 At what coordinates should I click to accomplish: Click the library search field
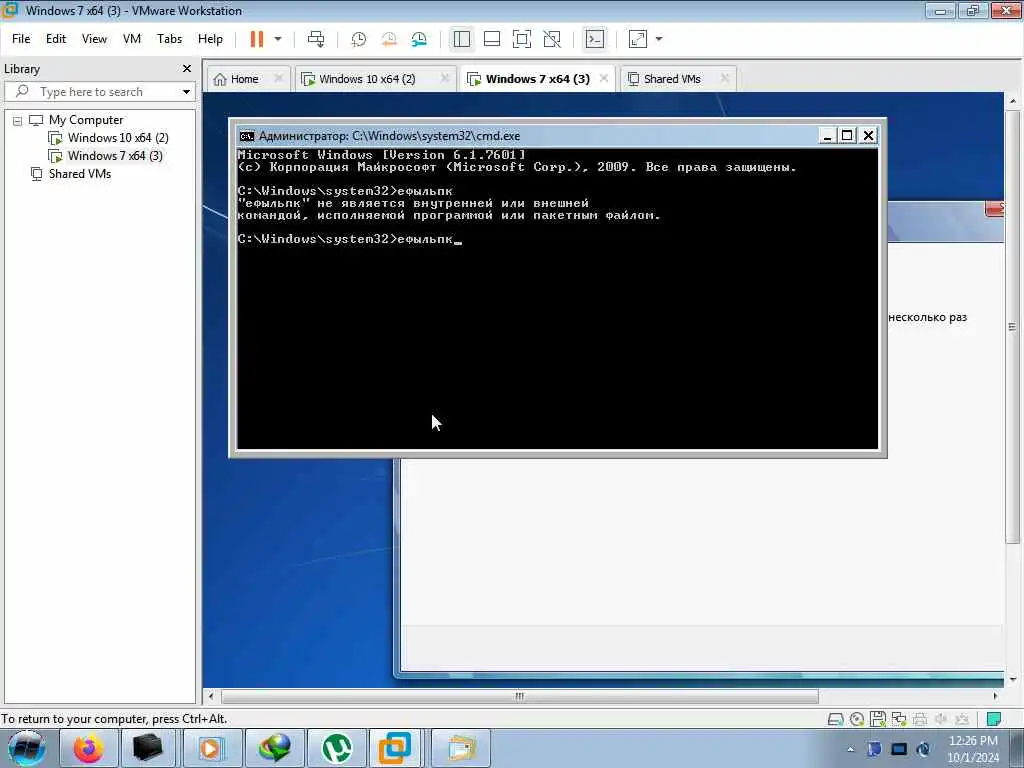98,91
